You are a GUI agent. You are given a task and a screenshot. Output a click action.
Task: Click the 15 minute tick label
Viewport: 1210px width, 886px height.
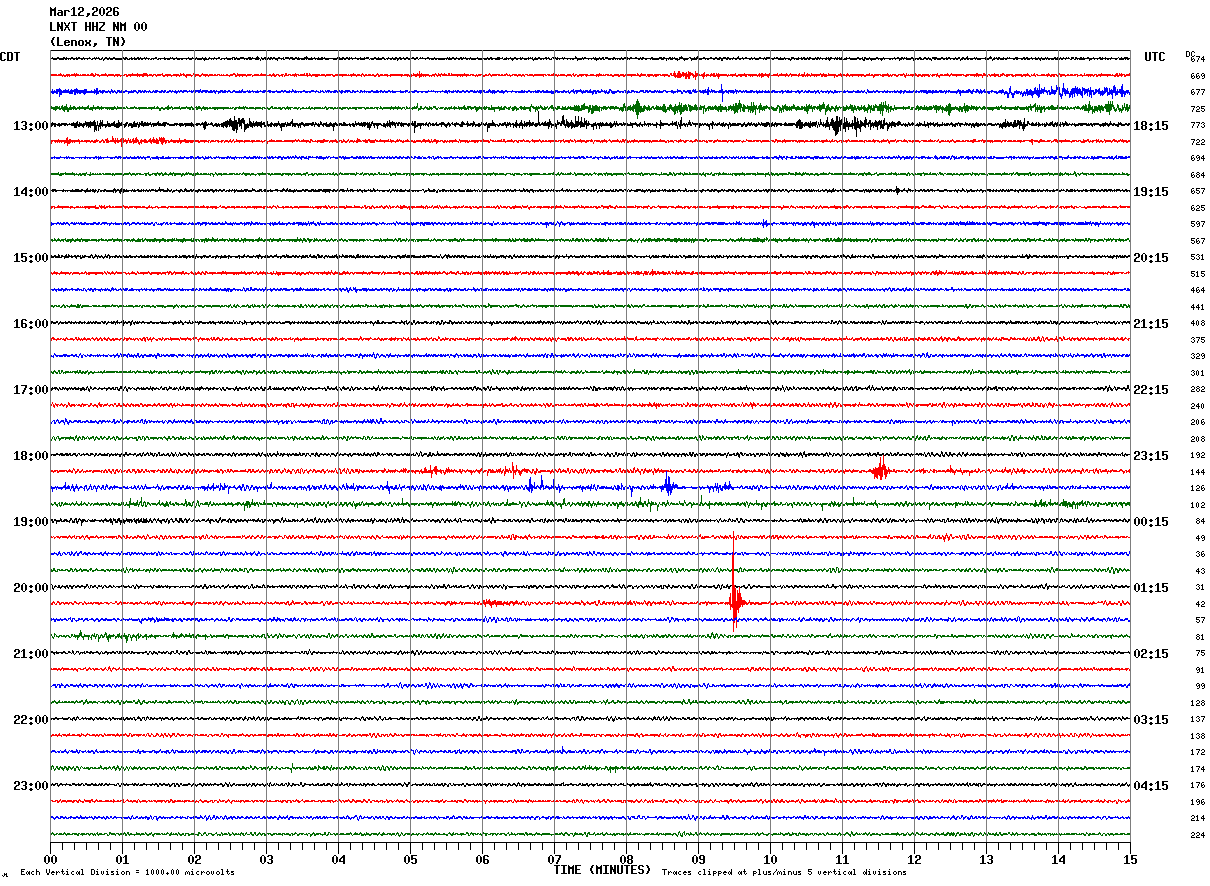(x=1129, y=859)
